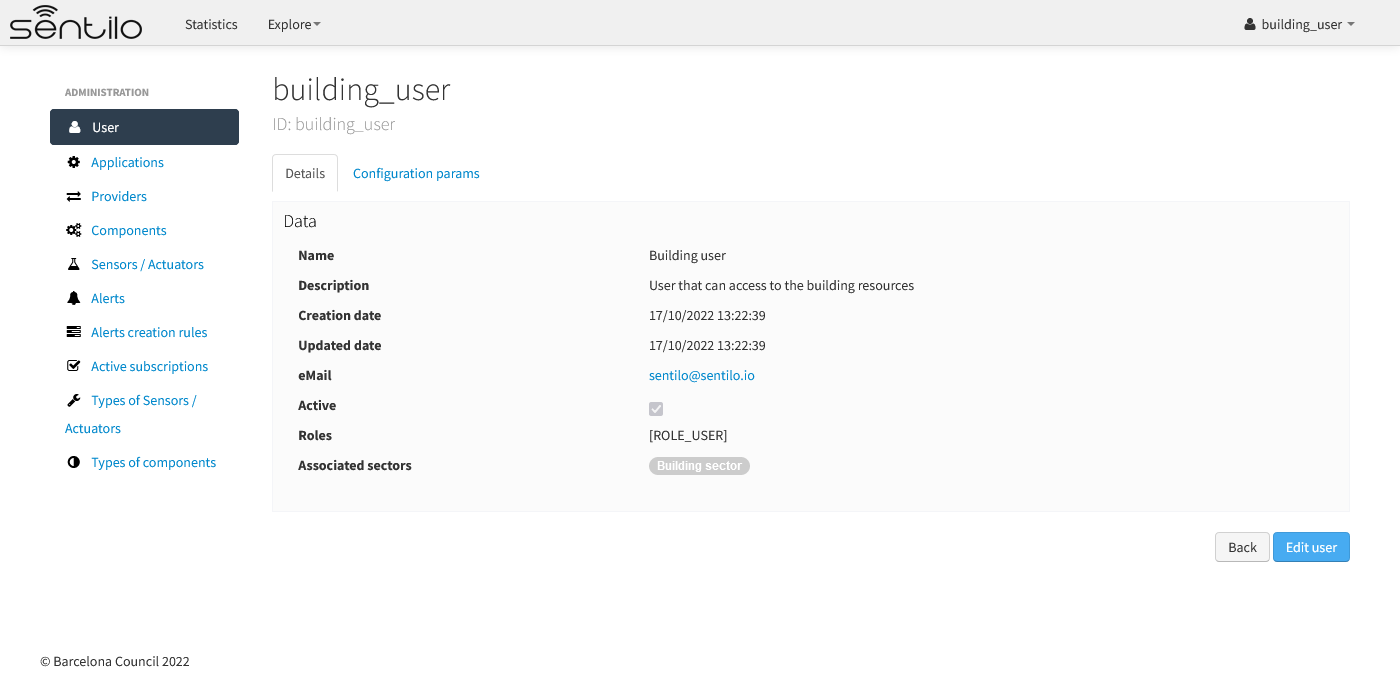The height and width of the screenshot is (700, 1400).
Task: Click the user icon in the top bar
Action: click(1250, 24)
